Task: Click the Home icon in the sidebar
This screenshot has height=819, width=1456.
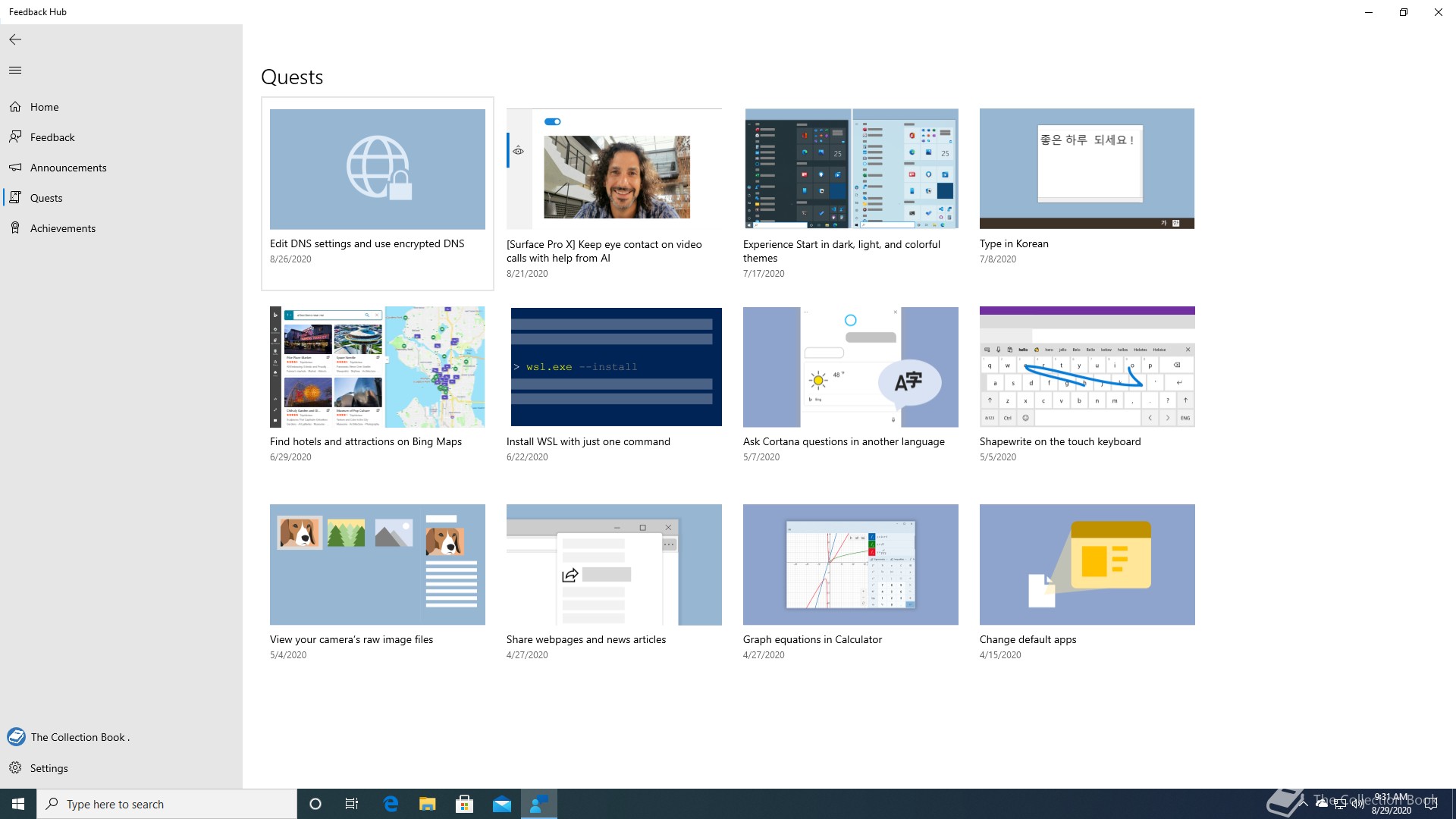Action: pos(15,107)
